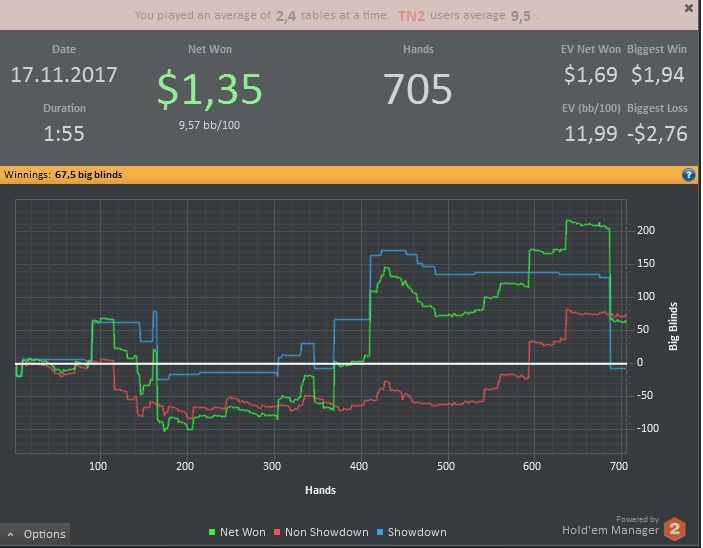Click the 200 tick on the y-axis
Viewport: 703px width, 548px height.
[646, 231]
